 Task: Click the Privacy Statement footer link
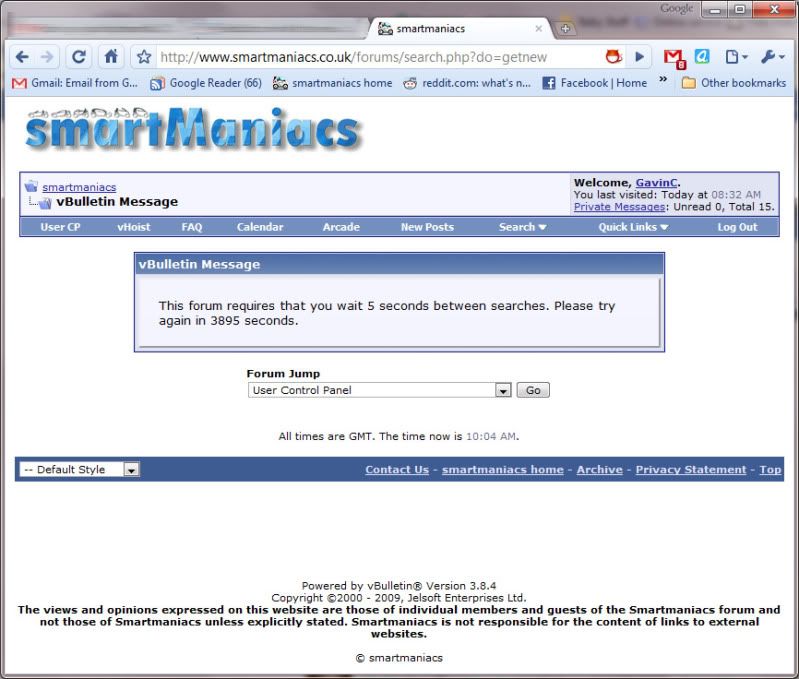tap(690, 470)
